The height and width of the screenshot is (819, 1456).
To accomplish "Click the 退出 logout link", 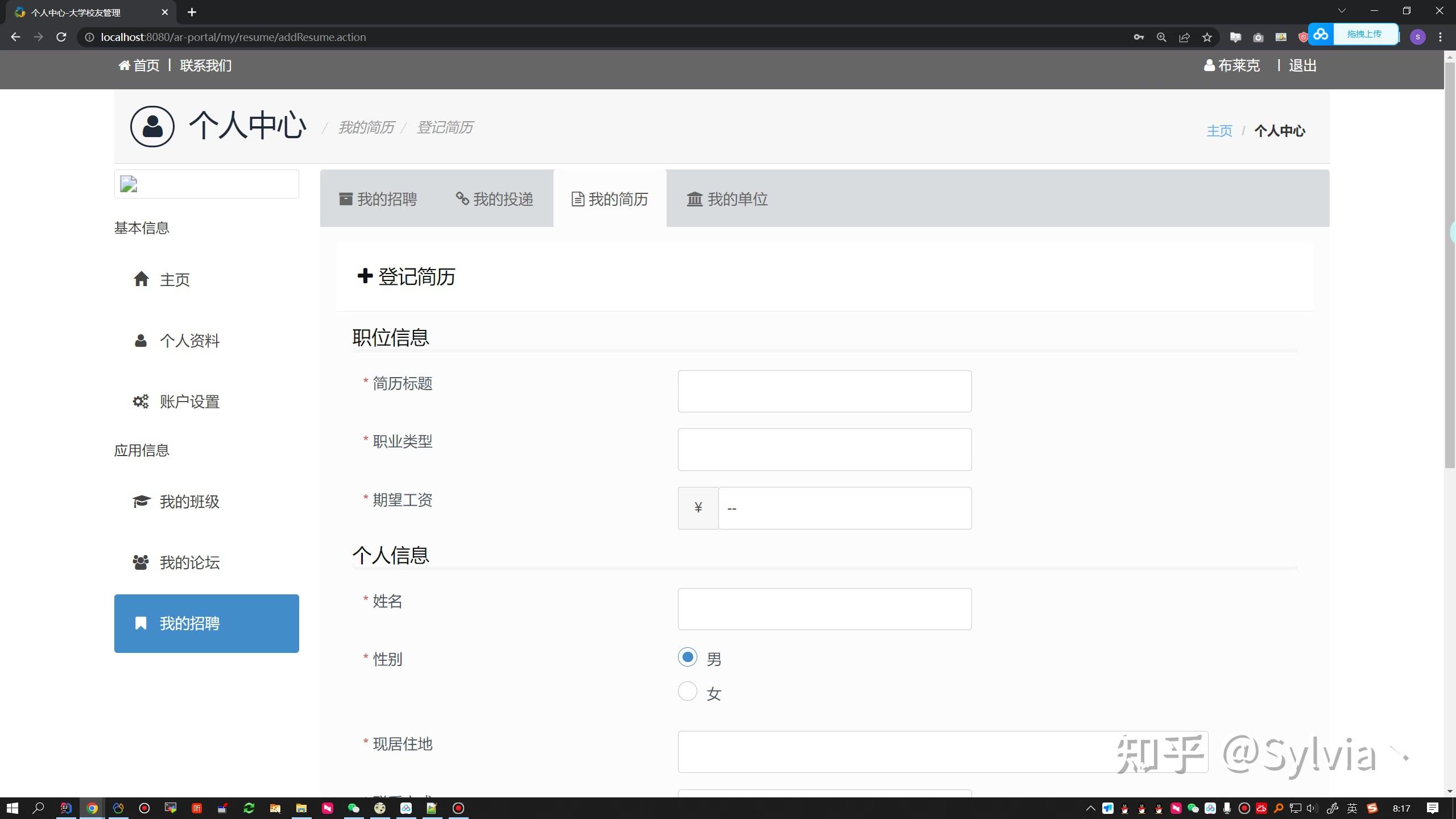I will (x=1302, y=66).
